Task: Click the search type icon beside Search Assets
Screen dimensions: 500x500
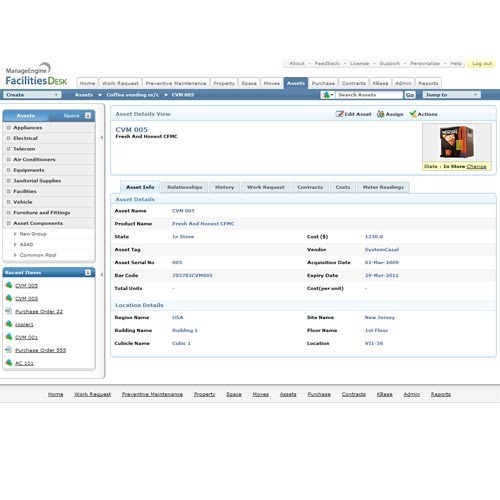Action: coord(327,95)
